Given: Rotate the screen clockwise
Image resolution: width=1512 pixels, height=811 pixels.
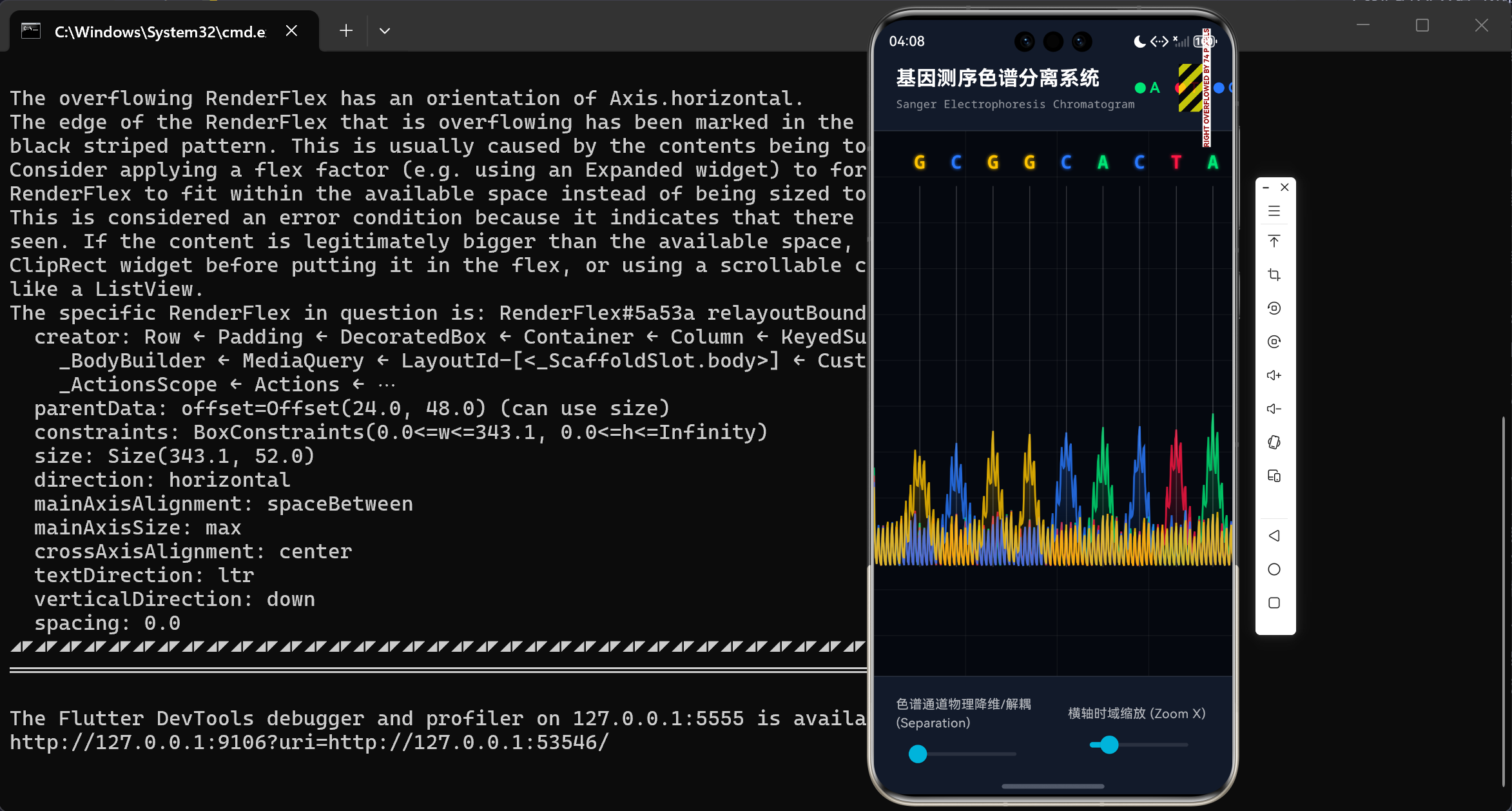Looking at the screenshot, I should (x=1274, y=342).
